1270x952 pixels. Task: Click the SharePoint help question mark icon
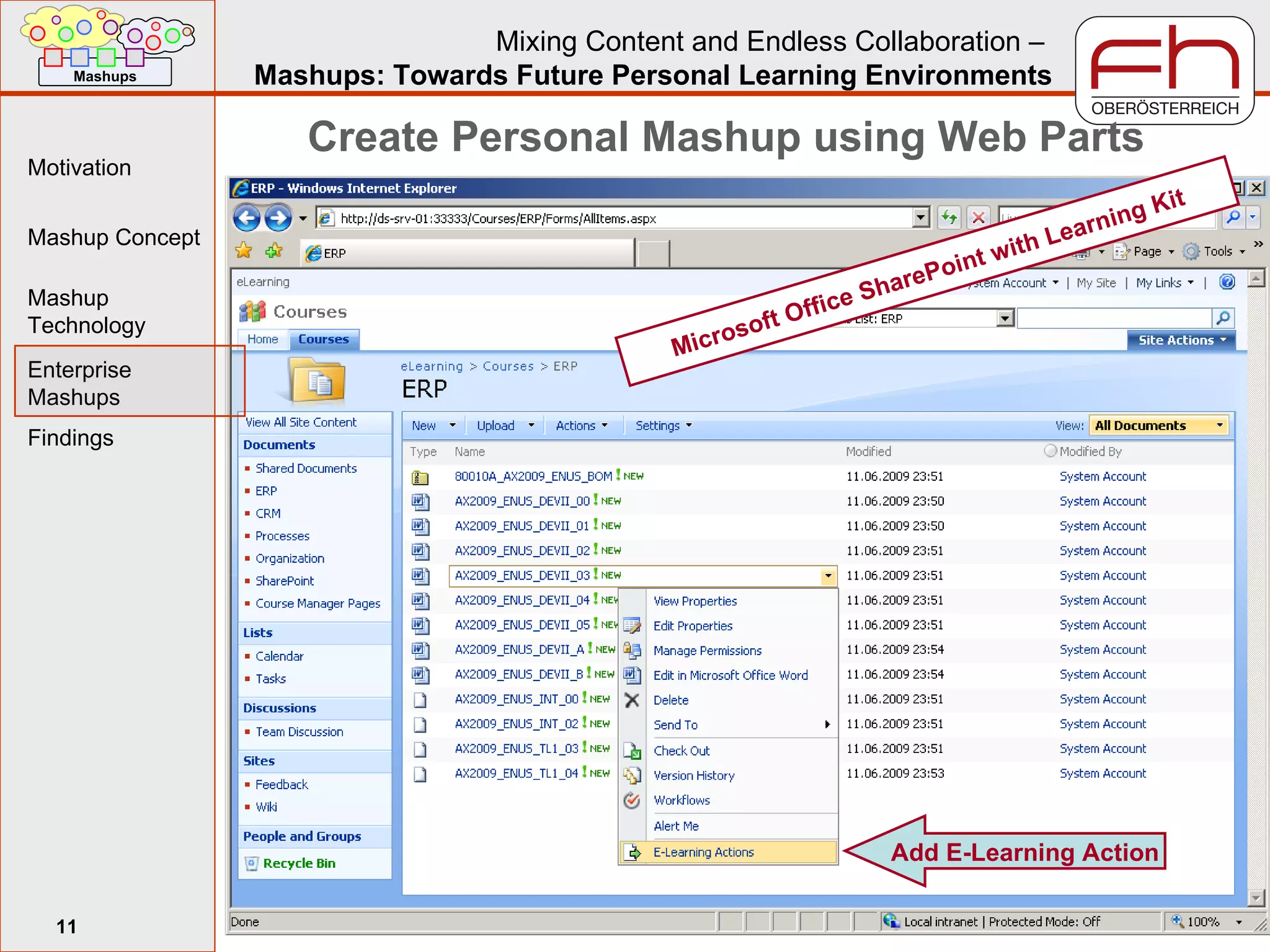(x=1227, y=282)
